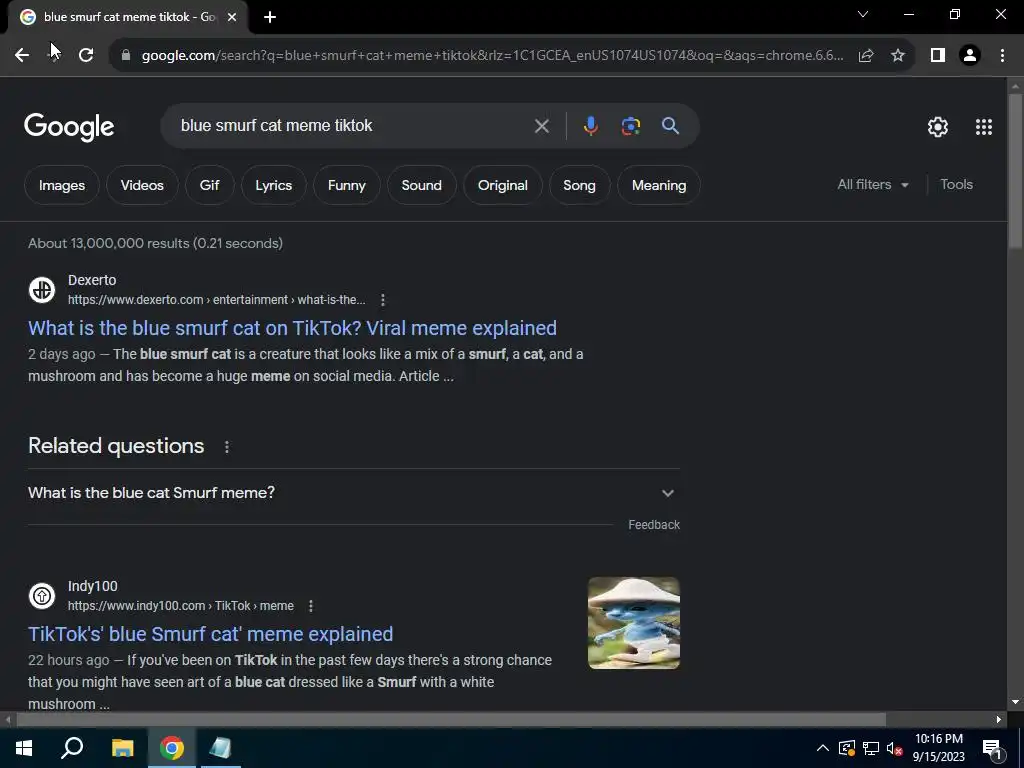
Task: Select the Sound filter chip
Action: (422, 185)
